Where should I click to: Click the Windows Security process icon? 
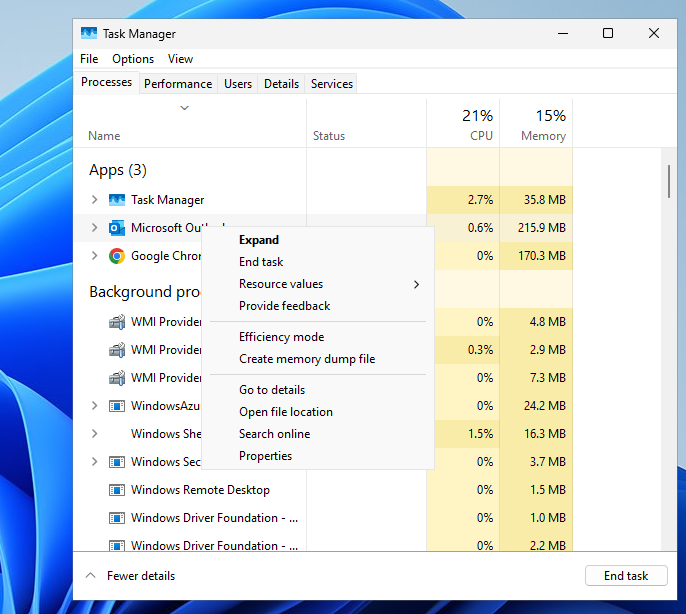tap(116, 462)
